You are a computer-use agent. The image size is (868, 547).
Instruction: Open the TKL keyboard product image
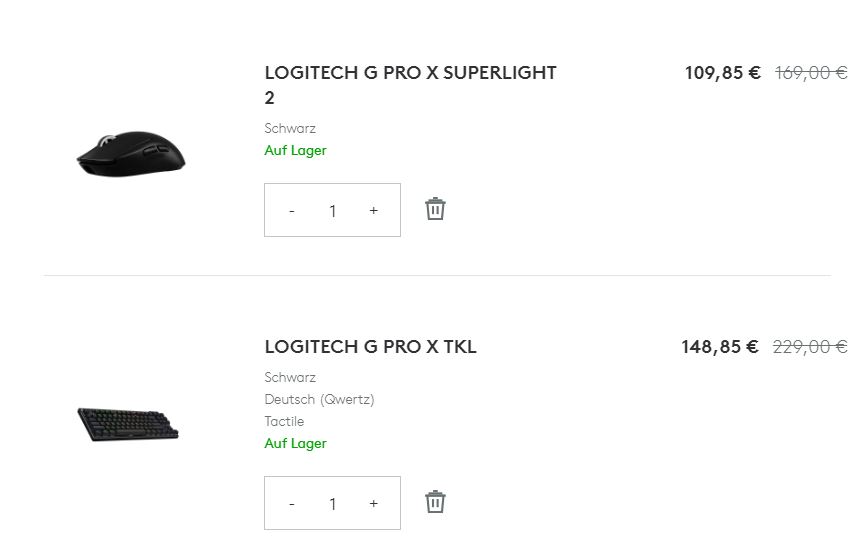coord(129,423)
